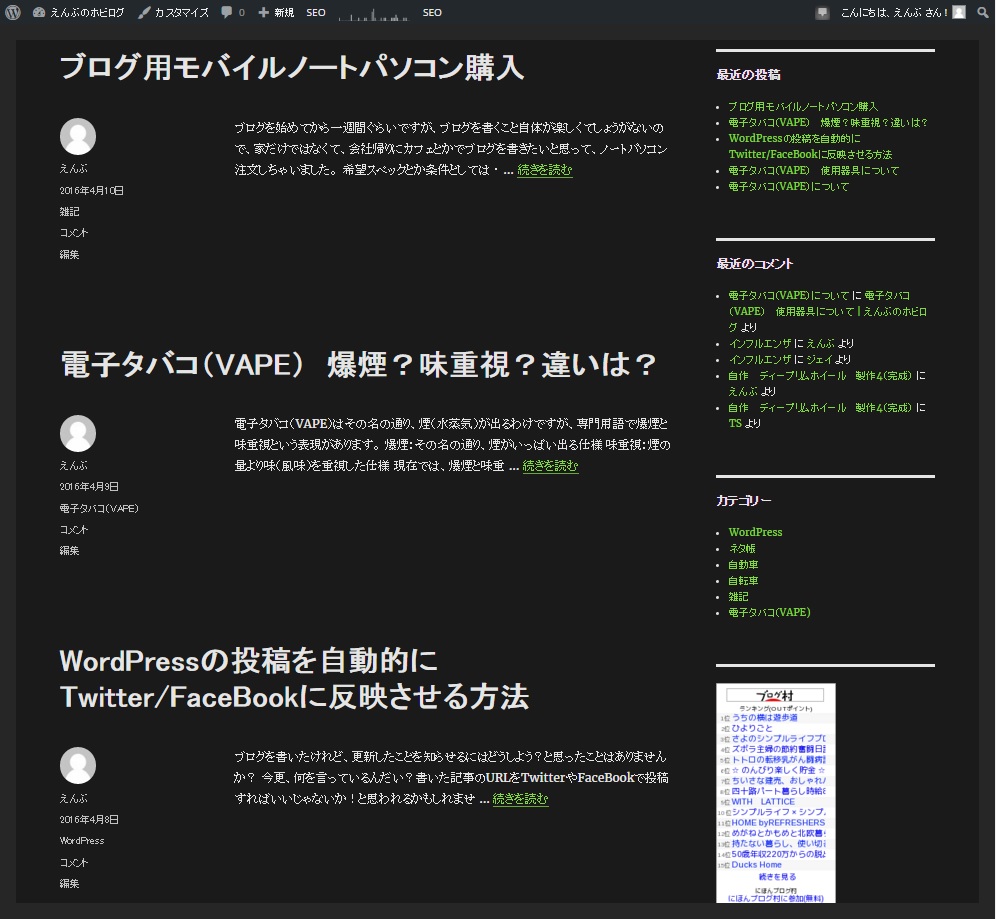Image resolution: width=996 pixels, height=919 pixels.
Task: Click author avatar of the Twitter/FaceBook post
Action: click(x=77, y=765)
